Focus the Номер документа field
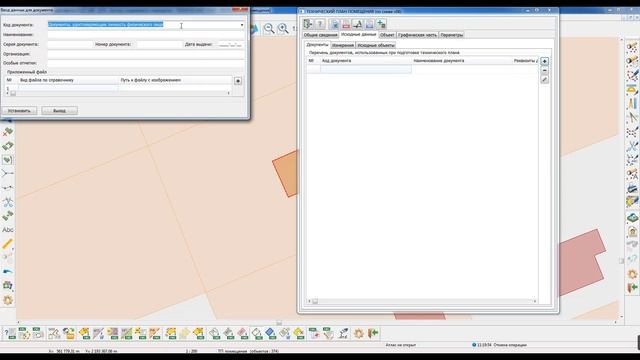640x360 pixels. point(159,44)
